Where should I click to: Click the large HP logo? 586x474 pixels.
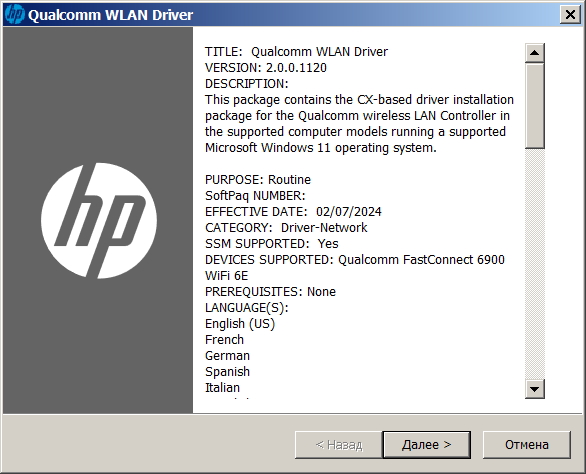(99, 221)
